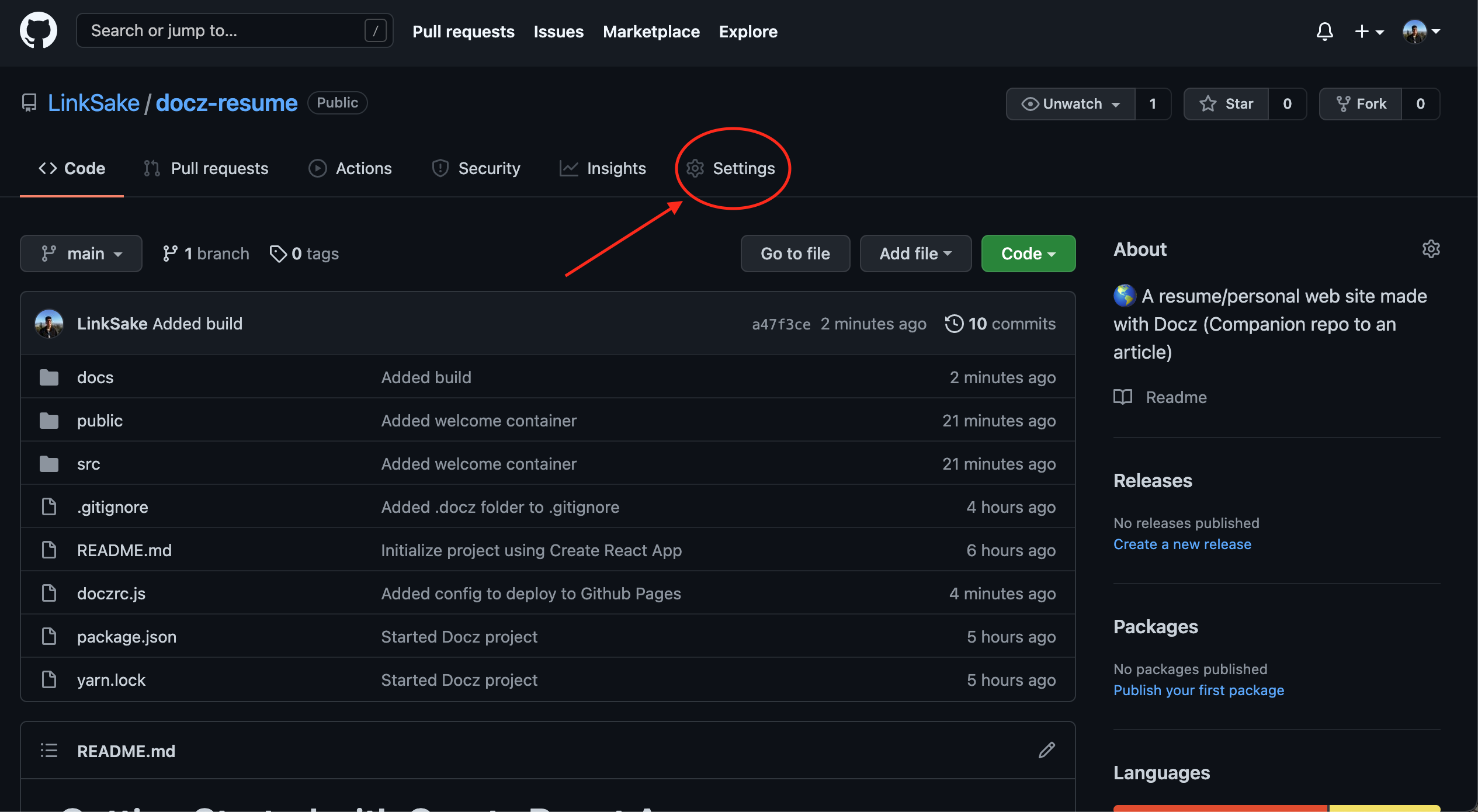Open the .gitignore file

coord(113,507)
